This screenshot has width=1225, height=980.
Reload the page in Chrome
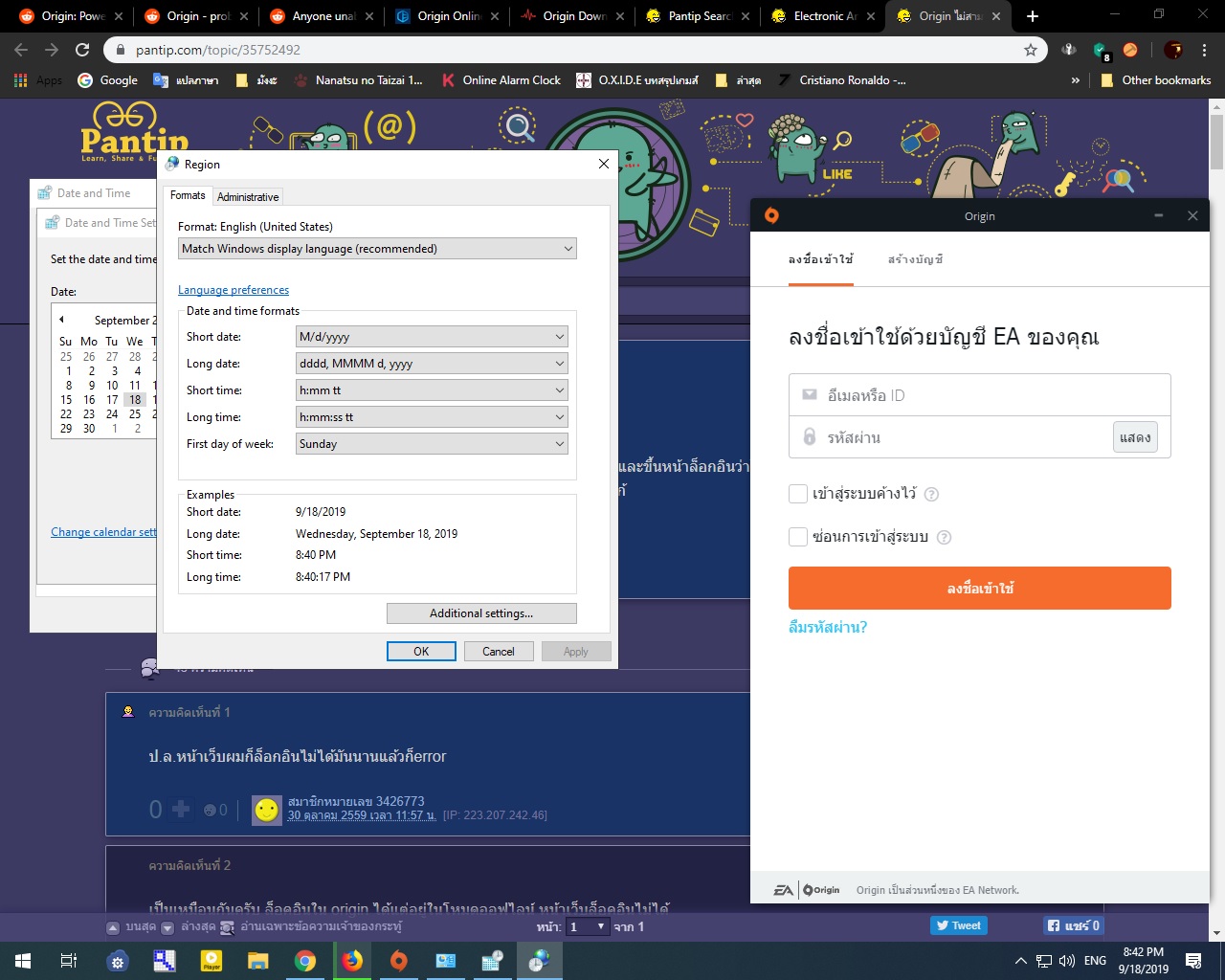click(82, 50)
